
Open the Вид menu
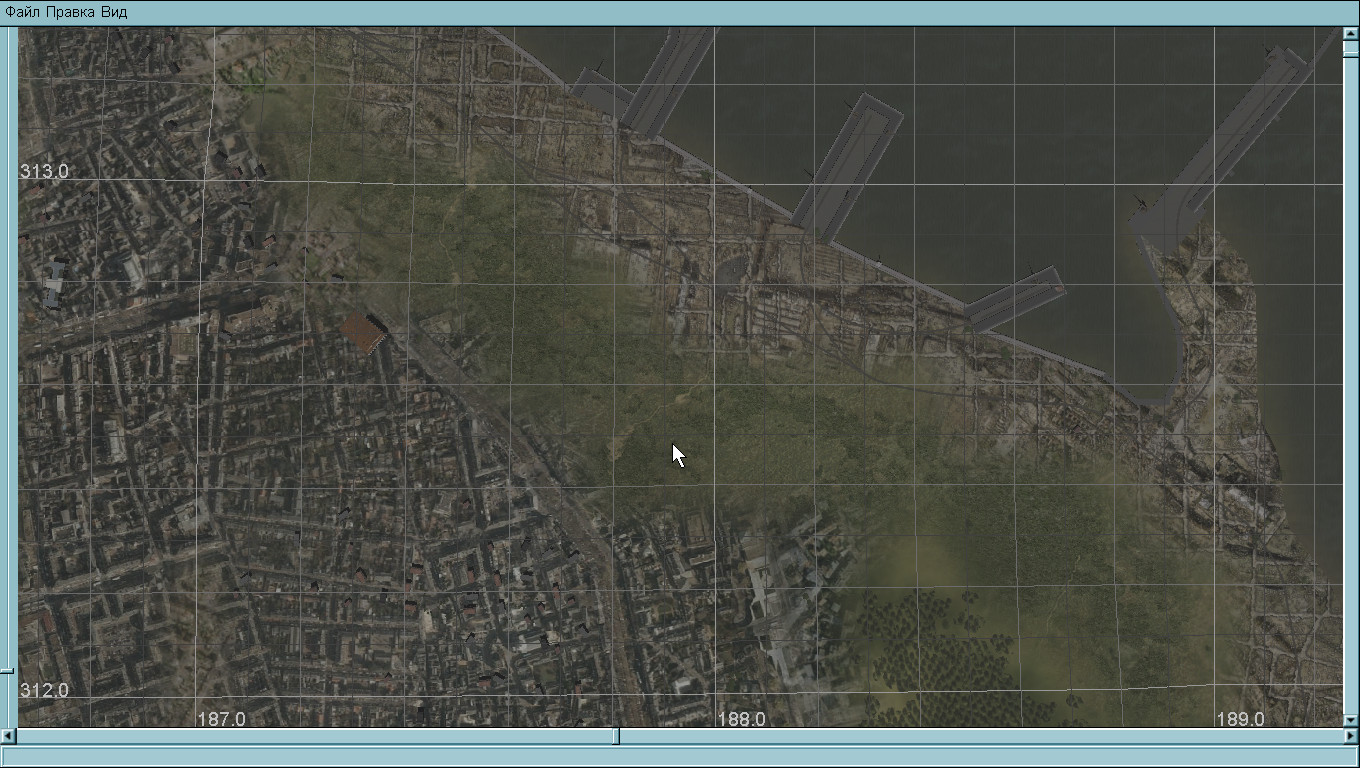pos(114,13)
